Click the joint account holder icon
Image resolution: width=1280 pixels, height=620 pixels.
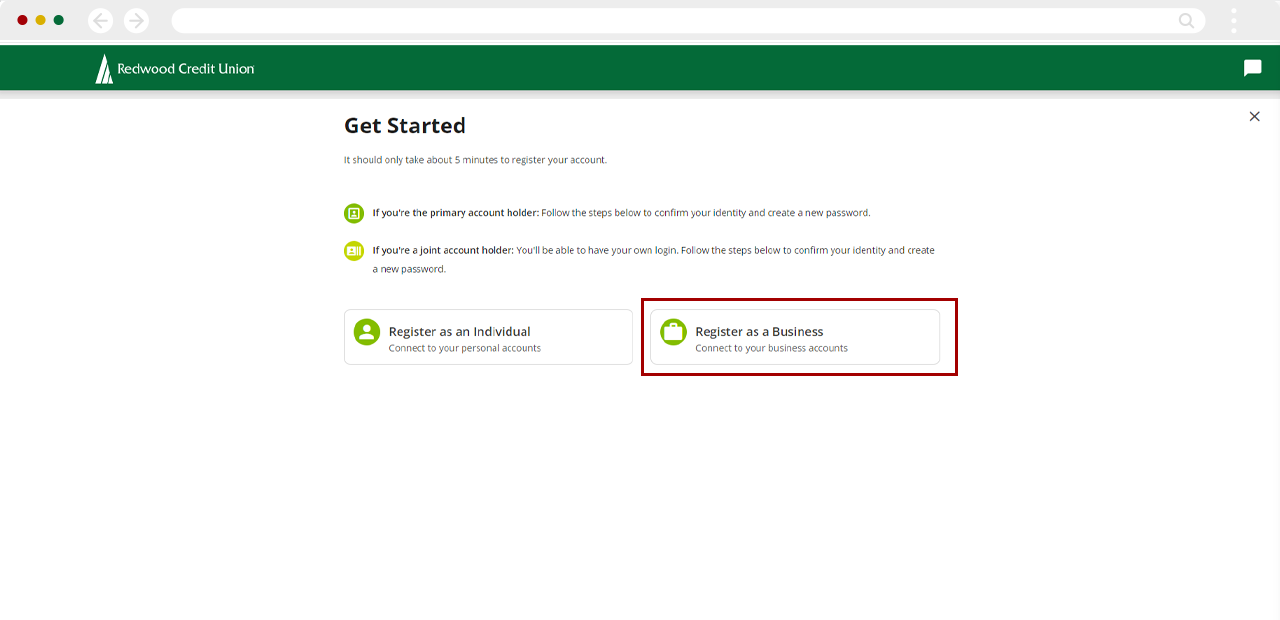(354, 251)
